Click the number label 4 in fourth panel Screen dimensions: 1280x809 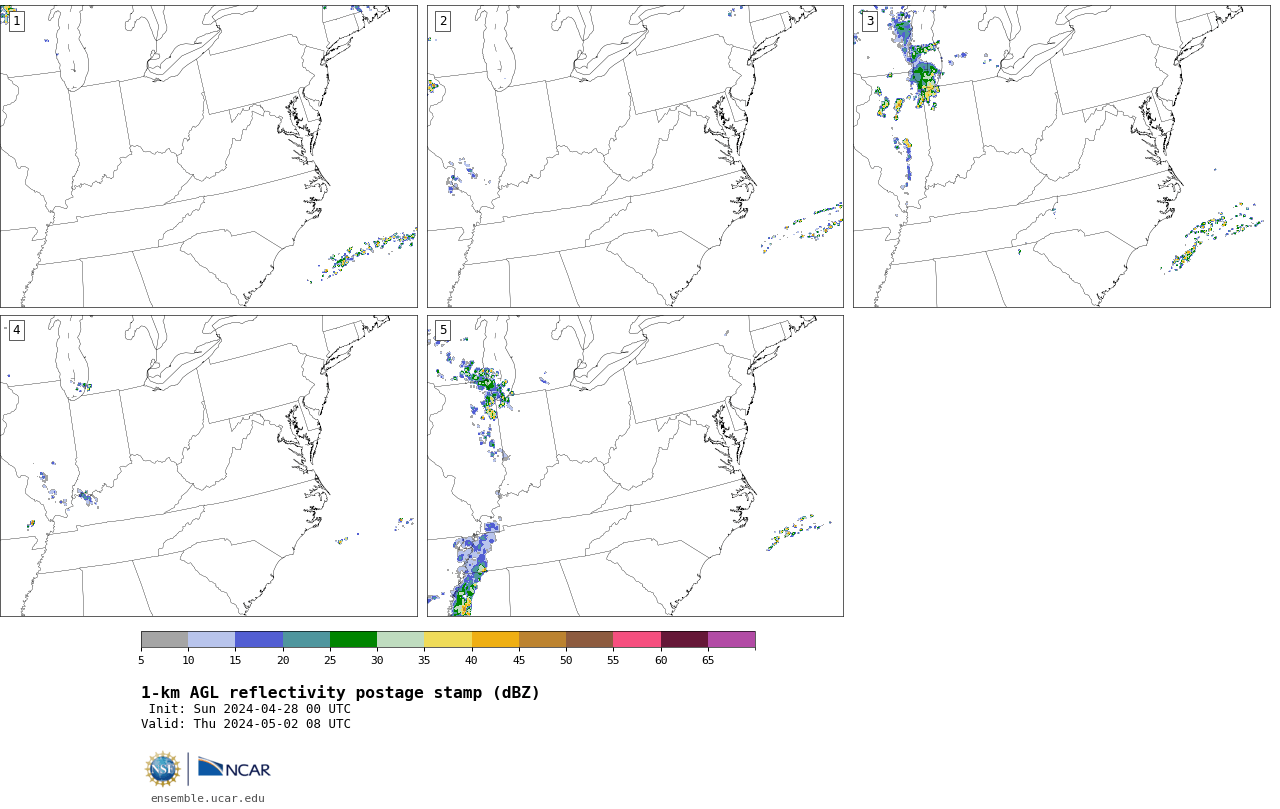[16, 330]
